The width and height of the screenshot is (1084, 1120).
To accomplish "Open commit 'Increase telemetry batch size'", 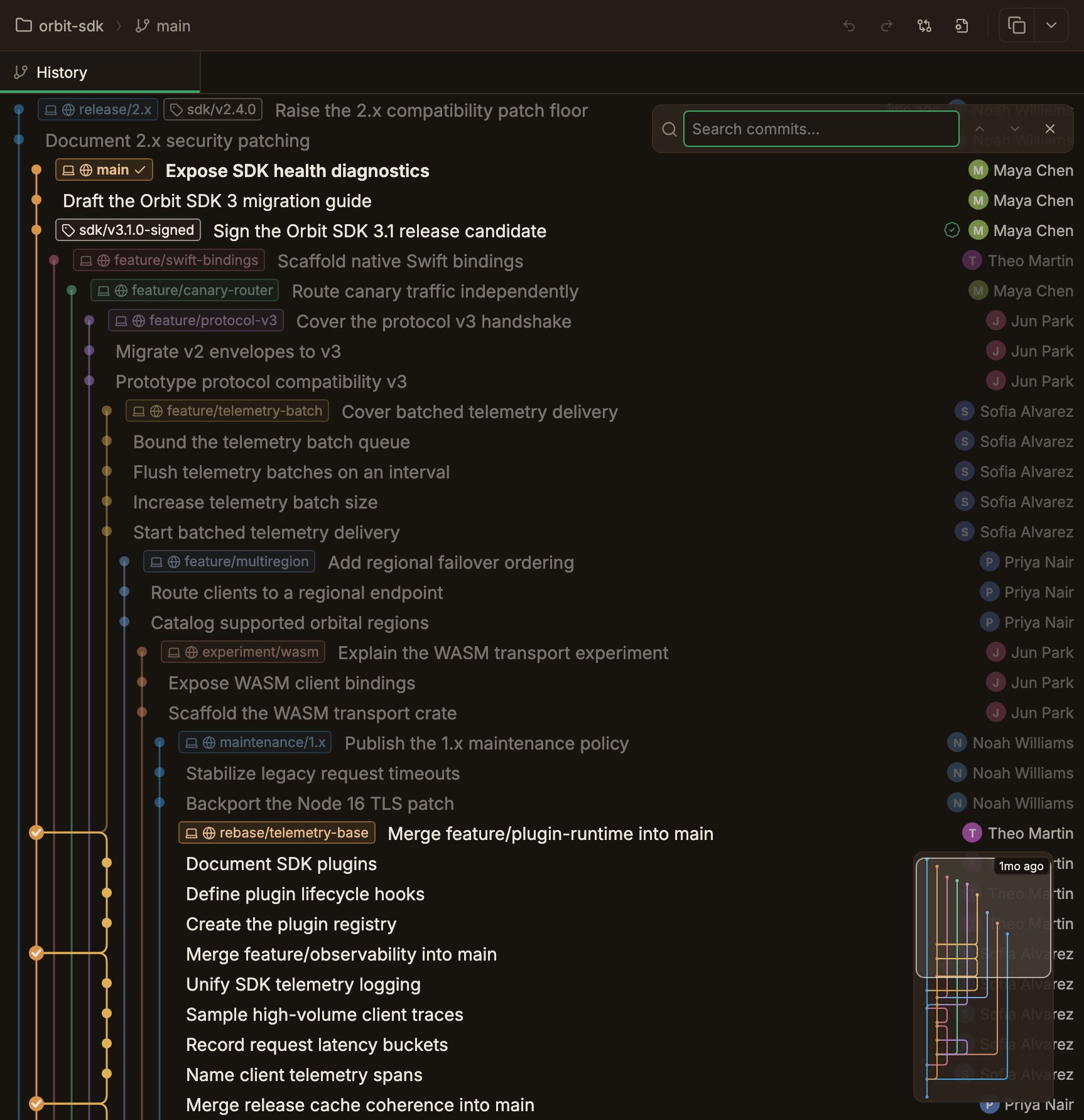I will coord(256,502).
